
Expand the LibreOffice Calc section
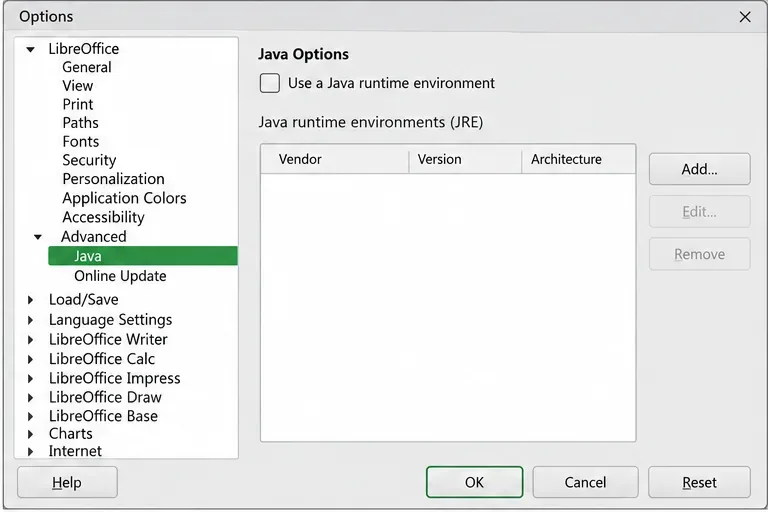pos(30,359)
